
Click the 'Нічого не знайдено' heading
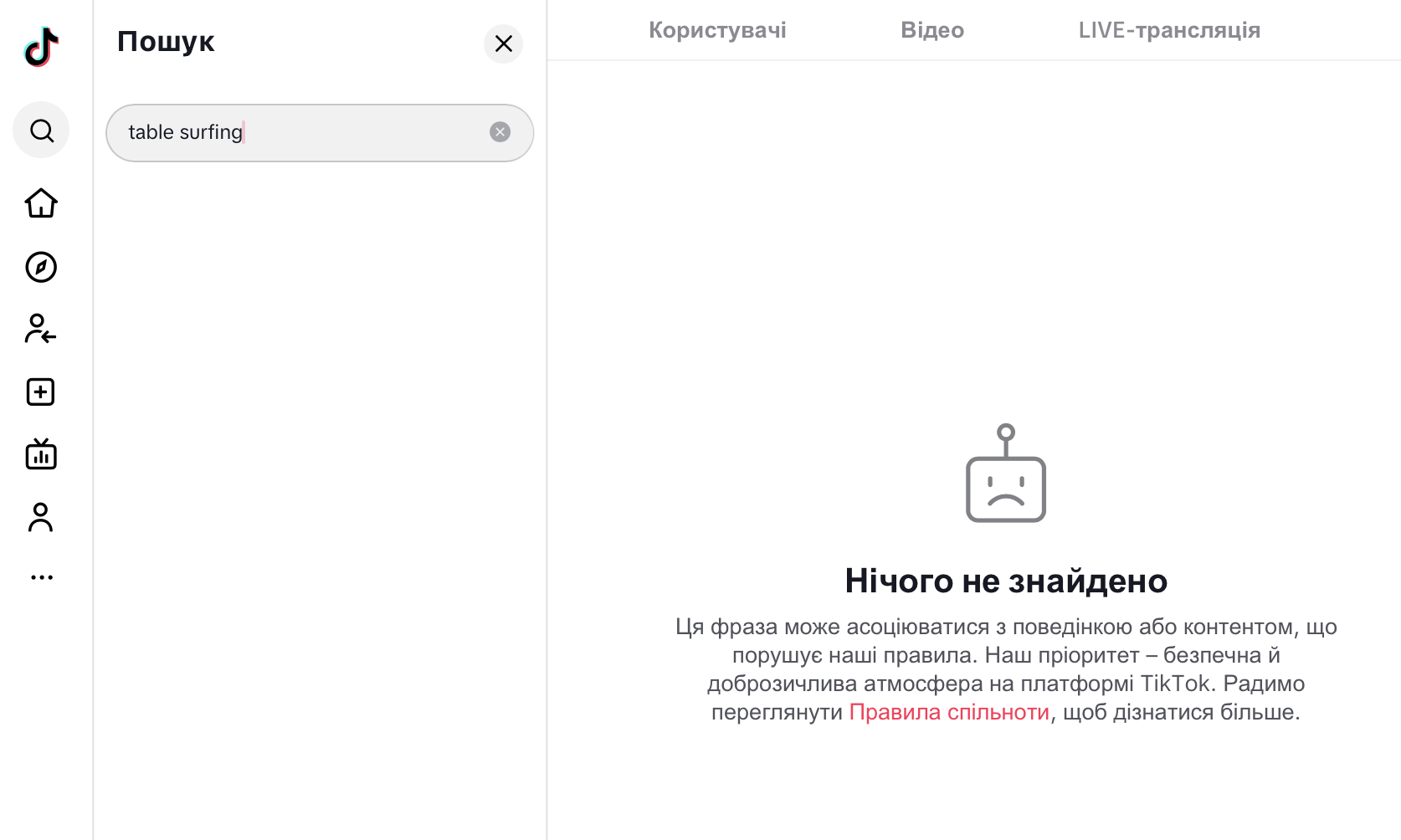pyautogui.click(x=1006, y=581)
